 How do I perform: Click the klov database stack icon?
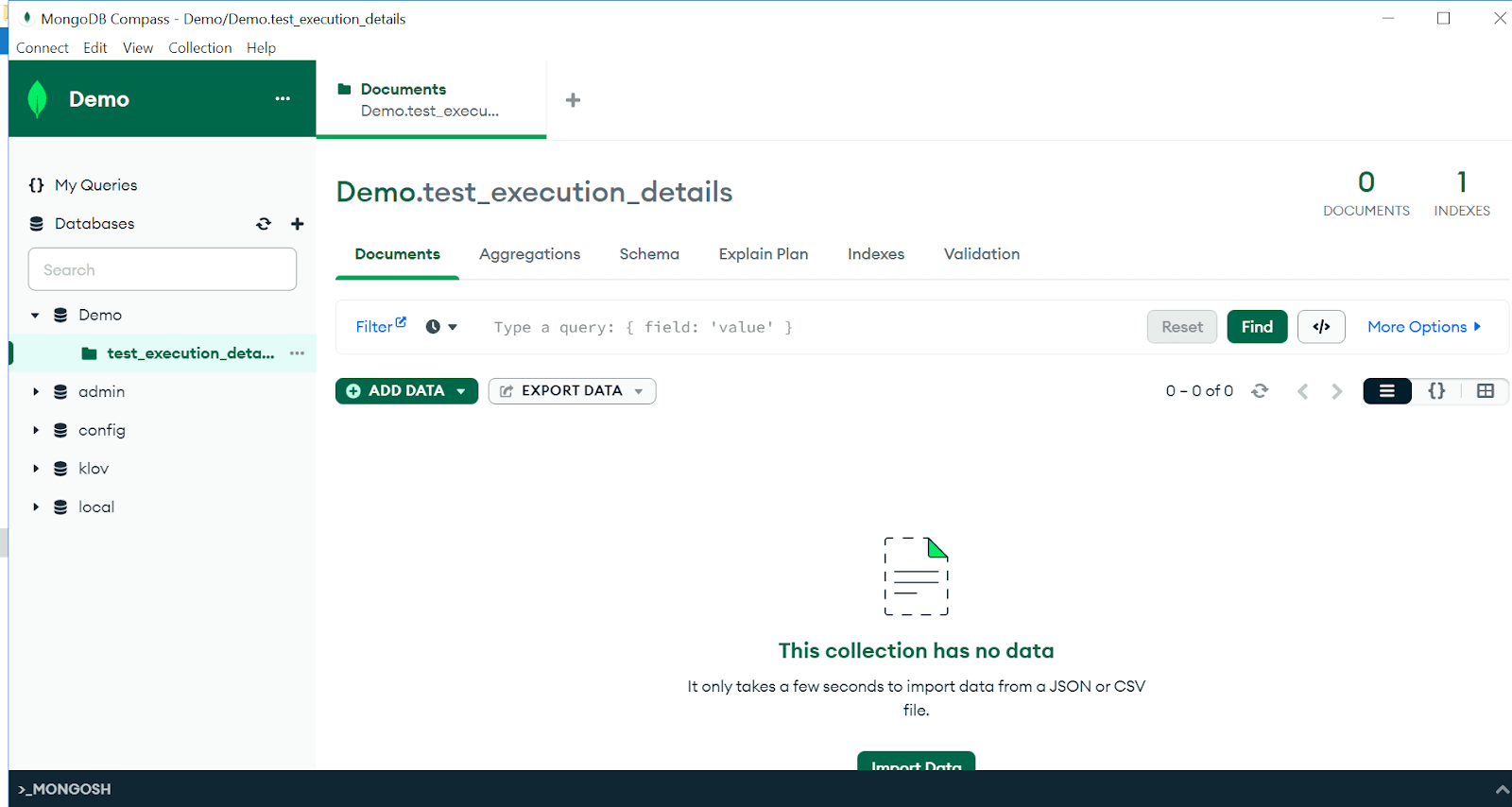[x=60, y=469]
